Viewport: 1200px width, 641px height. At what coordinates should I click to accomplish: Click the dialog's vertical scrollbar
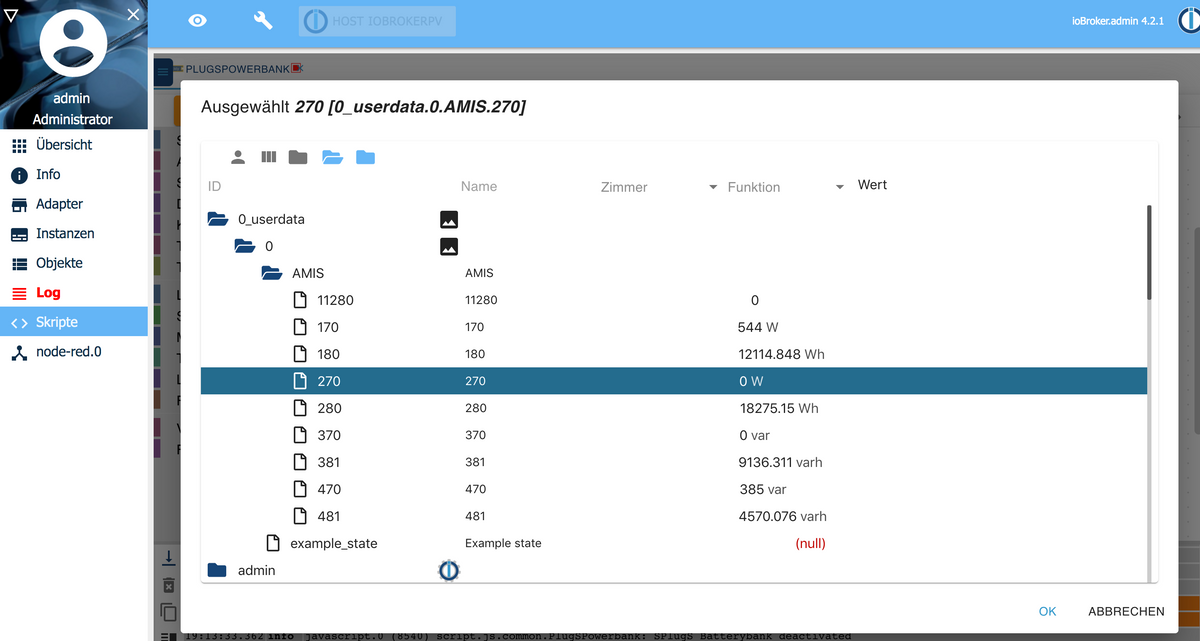pos(1150,252)
